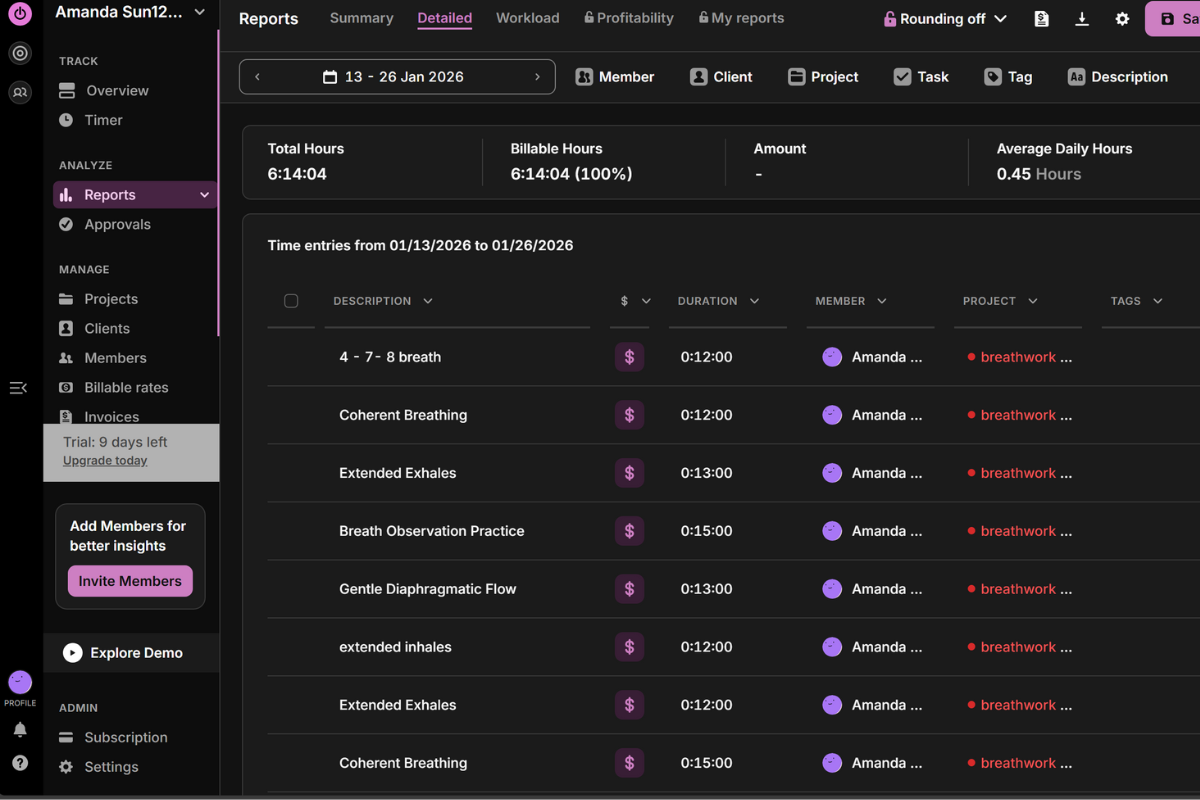1200x800 pixels.
Task: Open report settings gear icon
Action: tap(1122, 19)
